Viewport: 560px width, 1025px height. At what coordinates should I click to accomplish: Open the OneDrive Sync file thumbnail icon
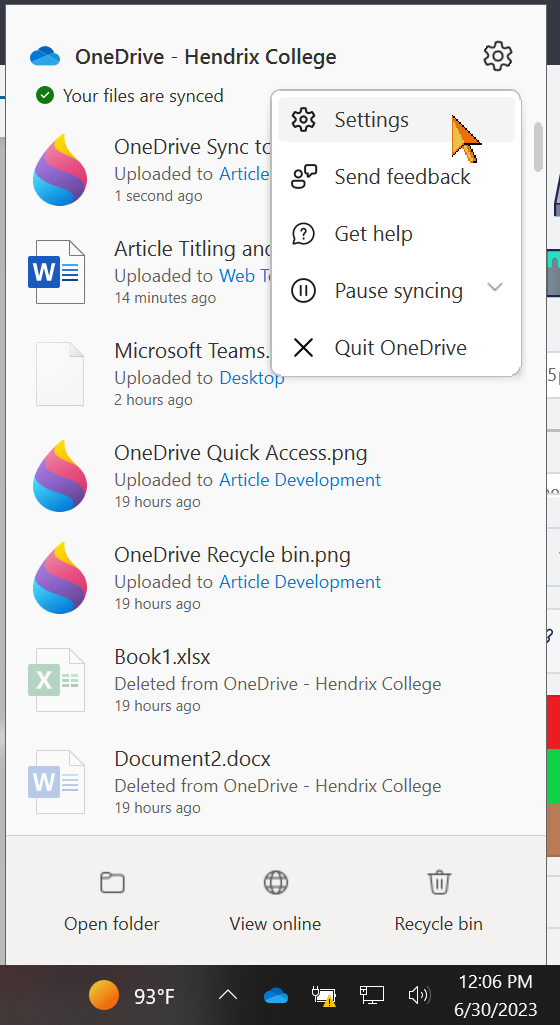(59, 170)
